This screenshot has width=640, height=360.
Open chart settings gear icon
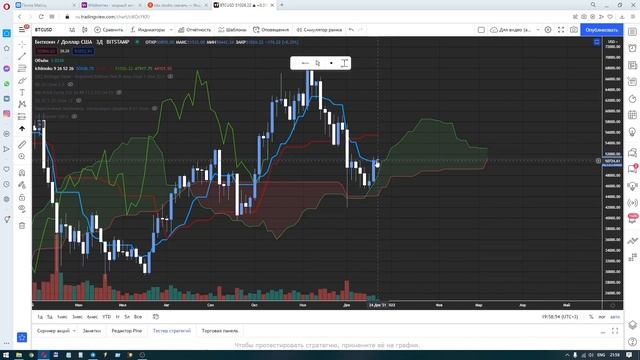(x=548, y=30)
